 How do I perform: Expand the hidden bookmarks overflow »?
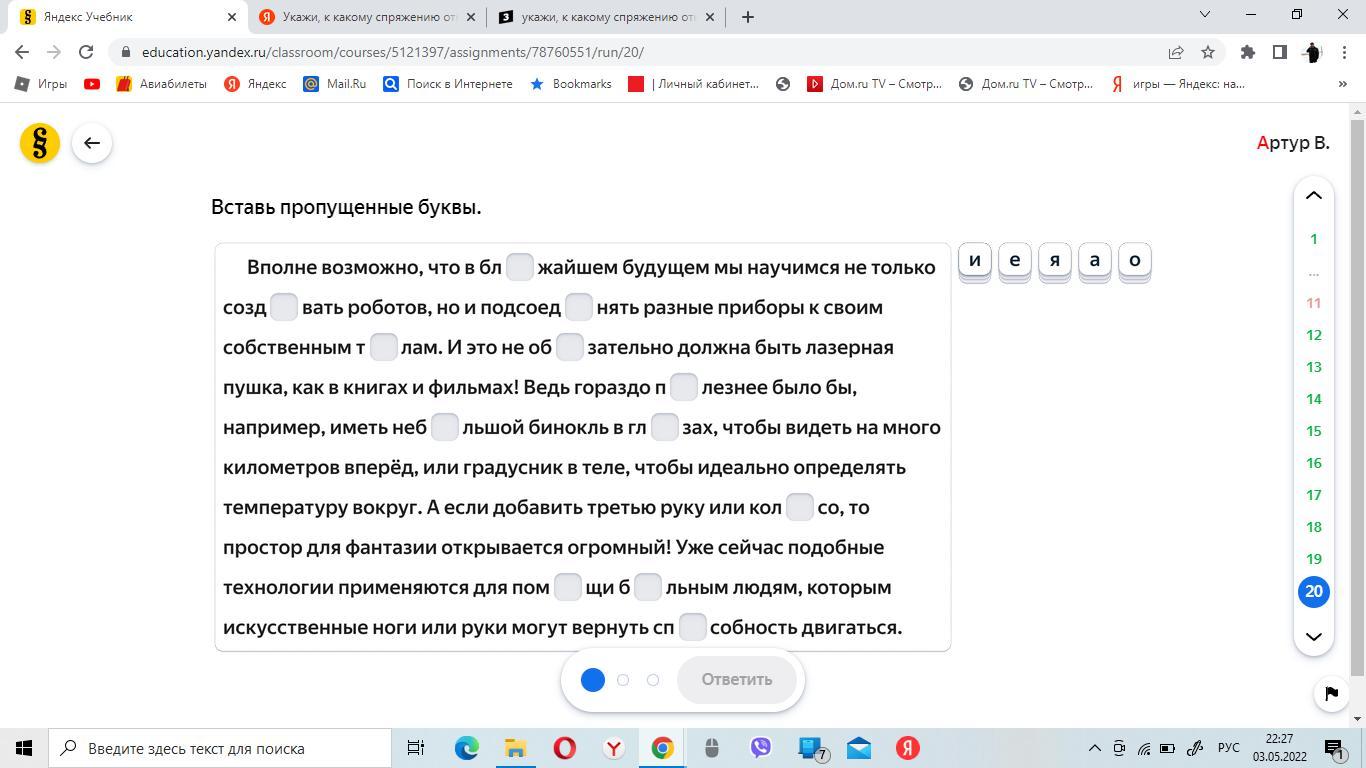[1342, 84]
